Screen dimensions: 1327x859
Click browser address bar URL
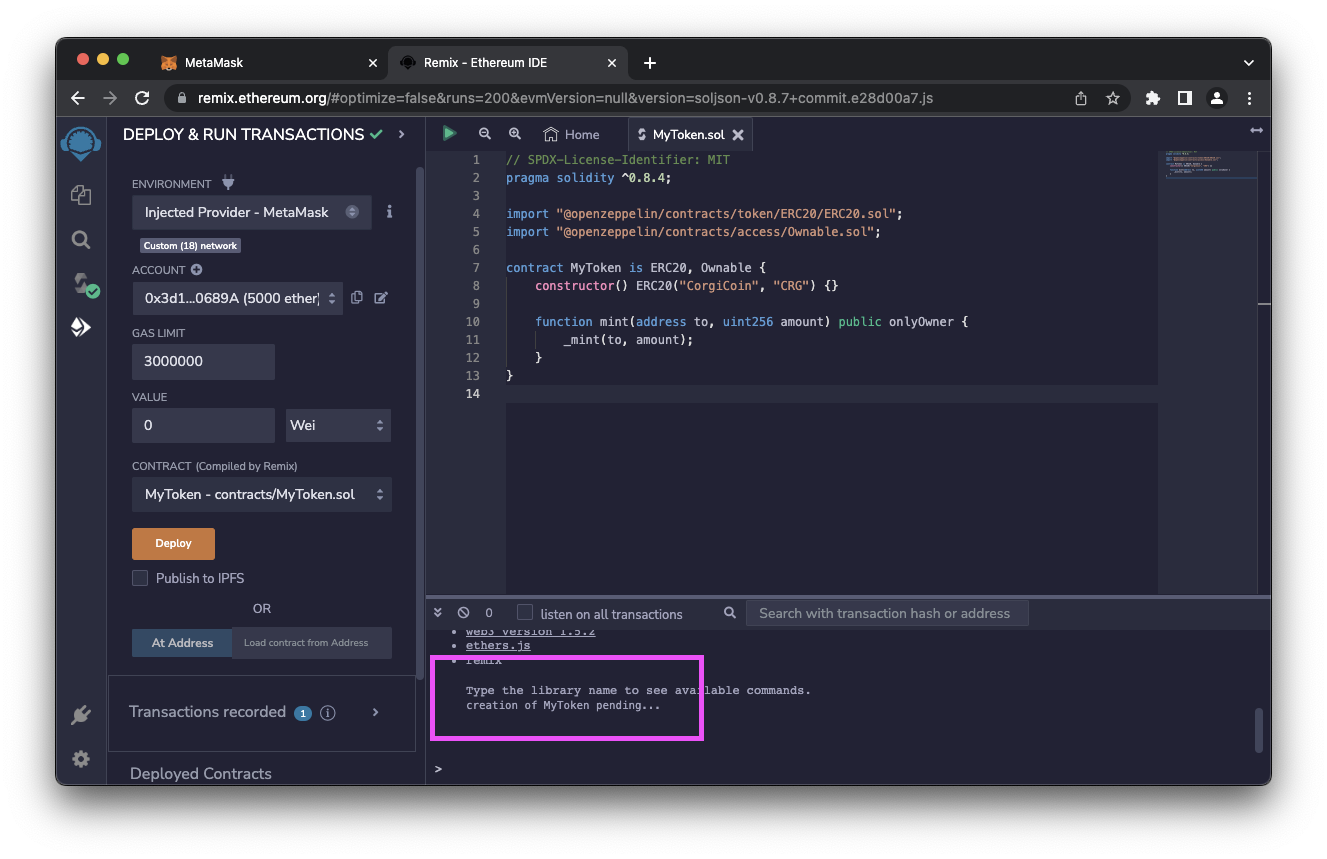pos(565,98)
